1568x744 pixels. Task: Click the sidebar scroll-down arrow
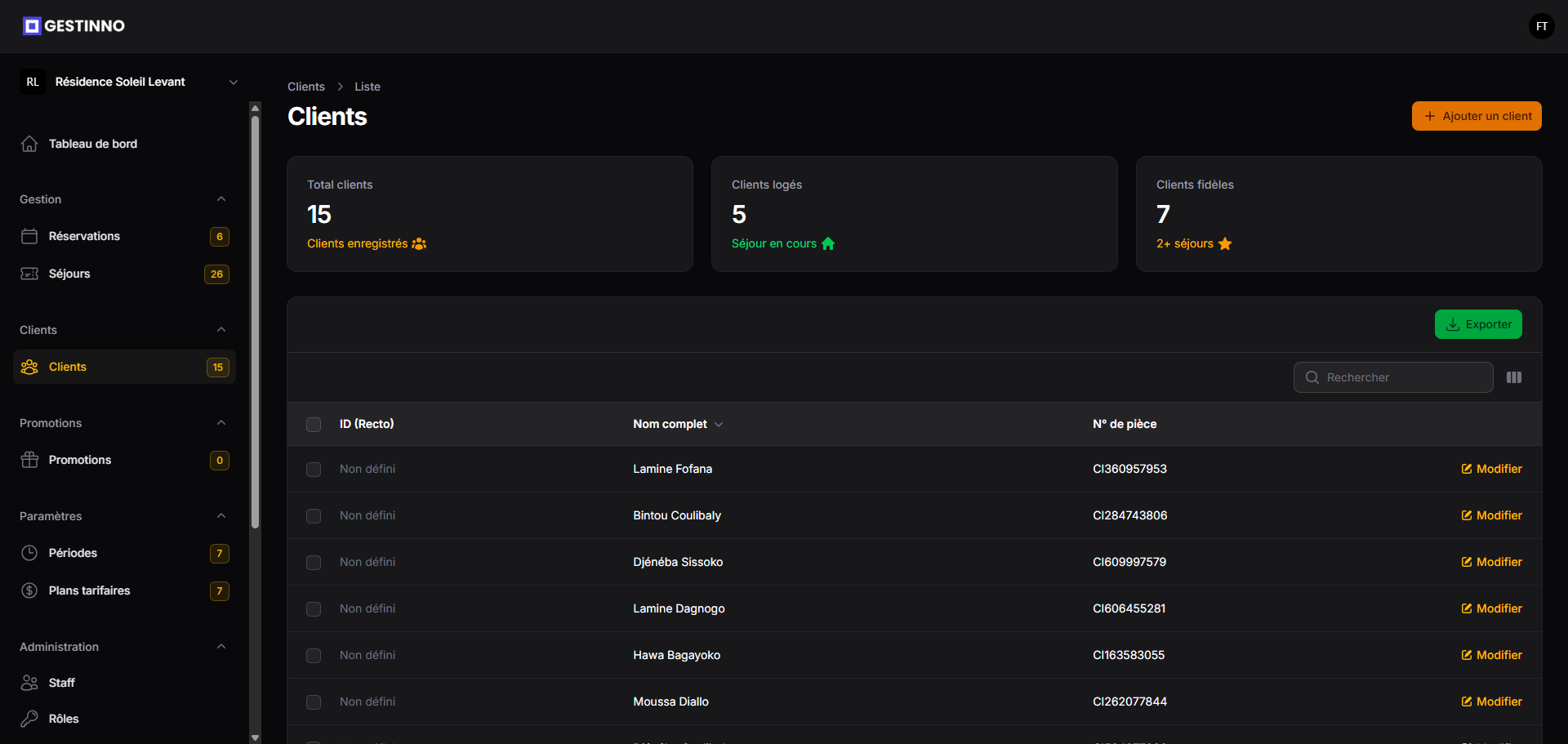255,737
